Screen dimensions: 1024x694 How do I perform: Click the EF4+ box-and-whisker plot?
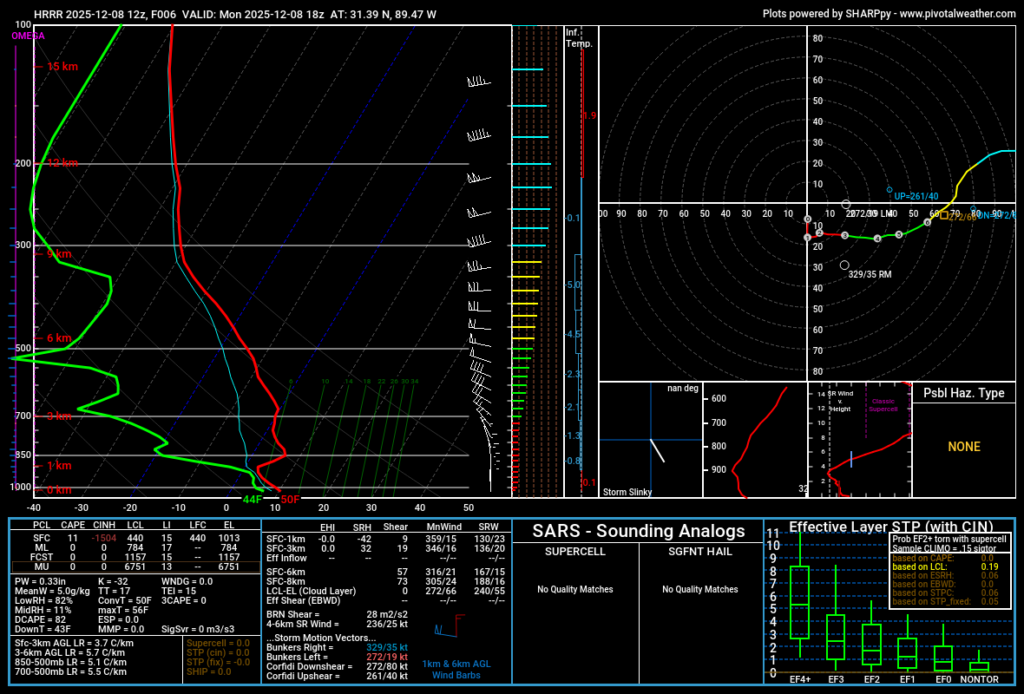click(799, 602)
